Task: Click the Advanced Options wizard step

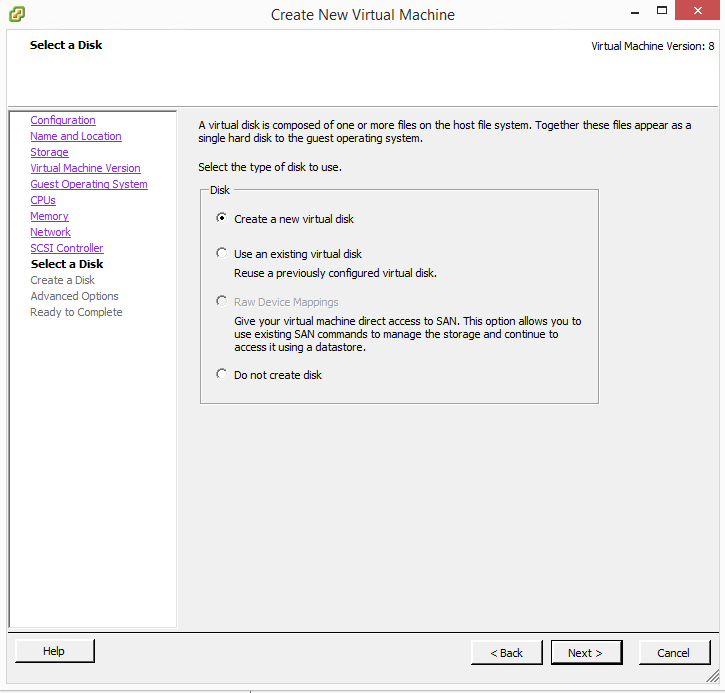Action: tap(74, 296)
